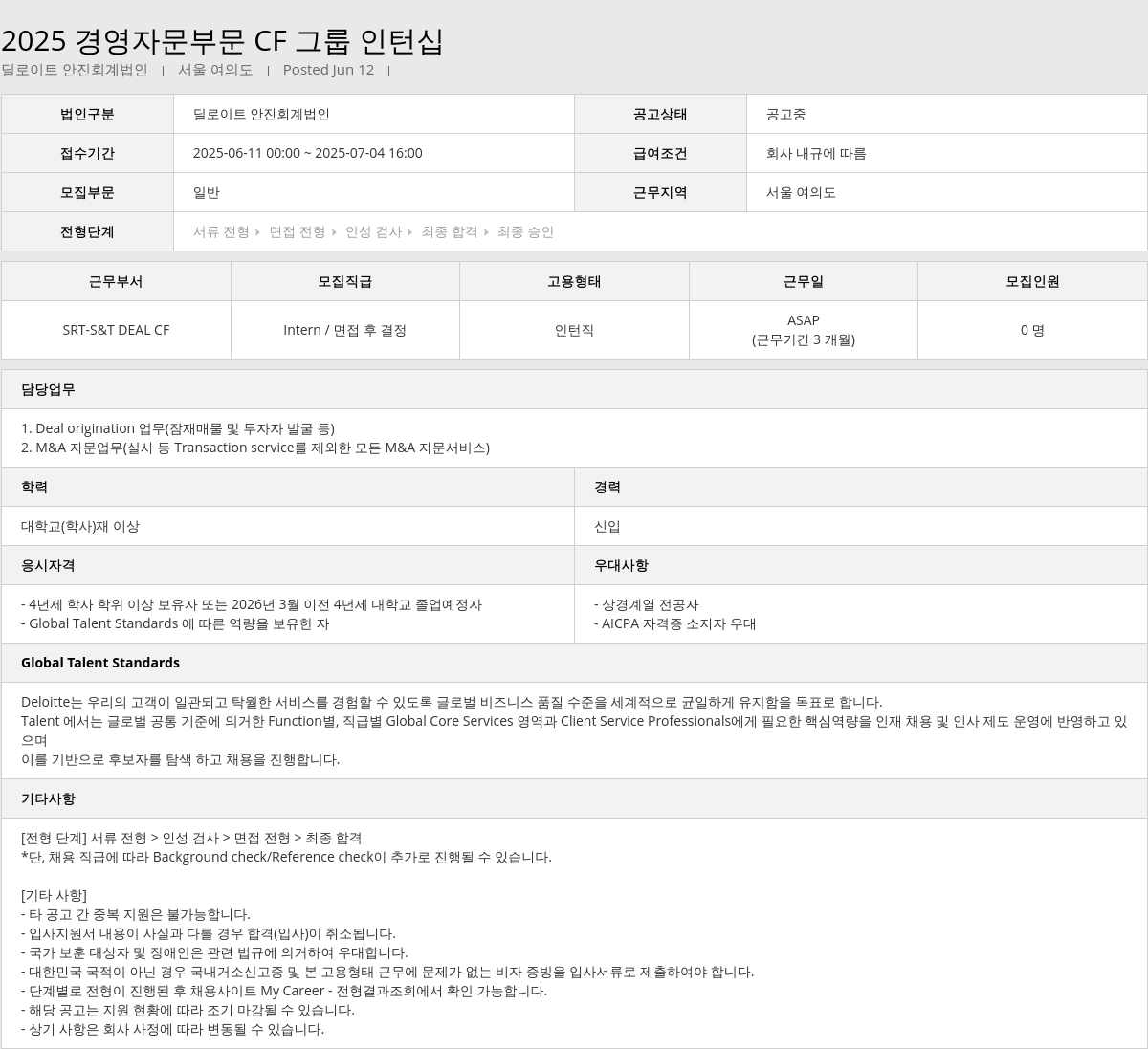Click the '우대사항' section header

861,565
